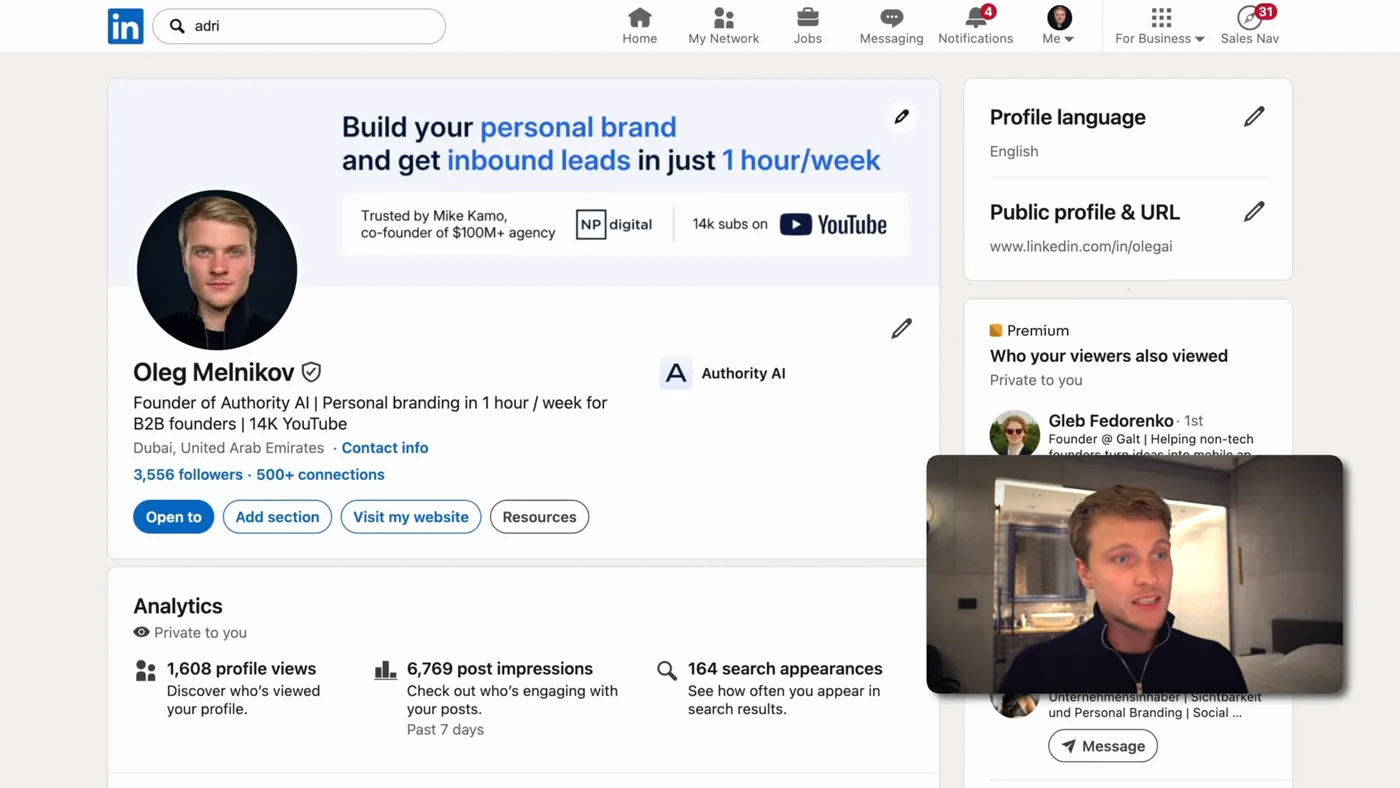
Task: Click the webcam video overlay
Action: [x=1135, y=574]
